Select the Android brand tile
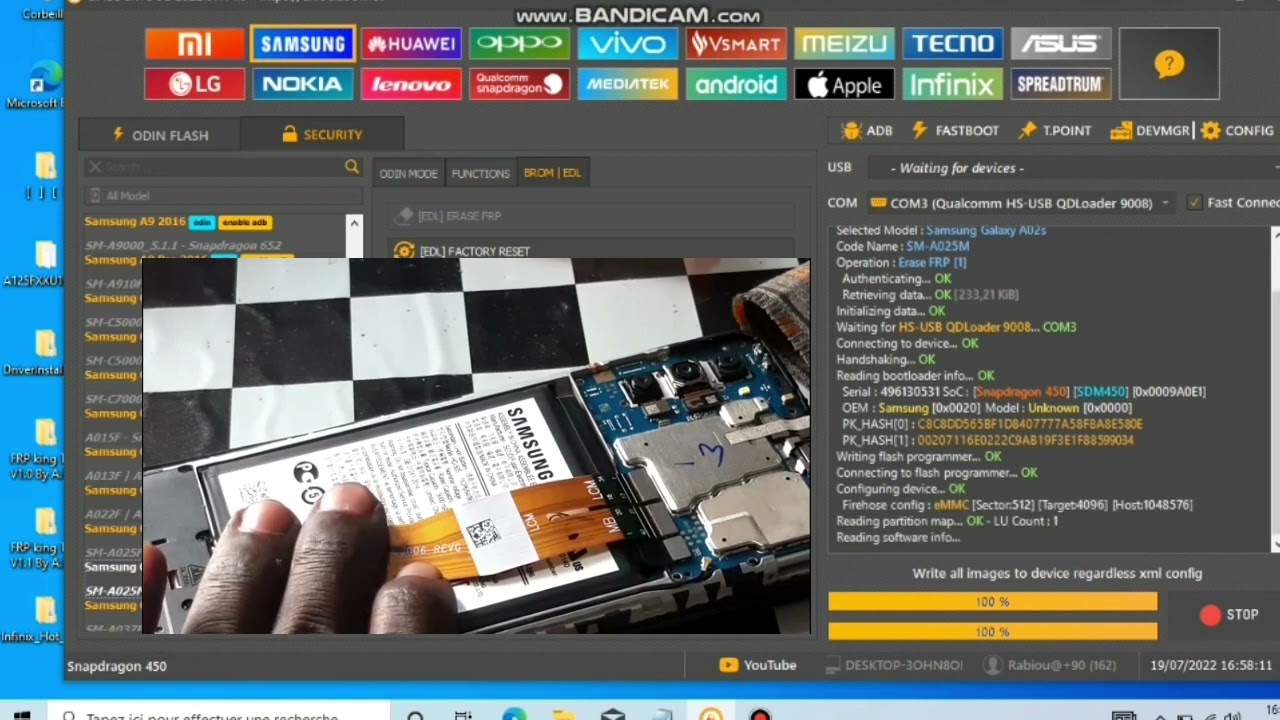 [735, 84]
